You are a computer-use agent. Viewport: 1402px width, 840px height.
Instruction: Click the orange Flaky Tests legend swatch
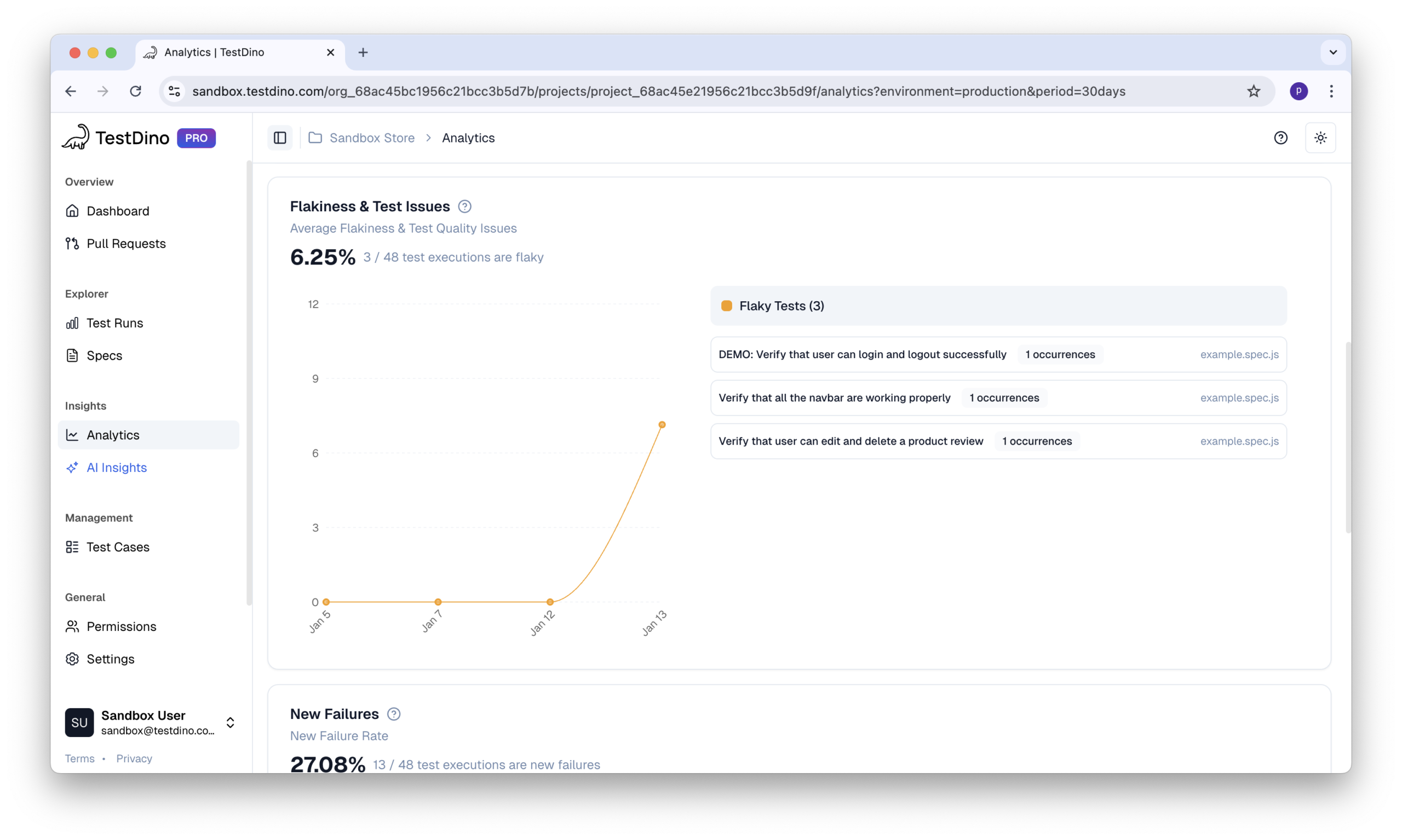pyautogui.click(x=726, y=306)
